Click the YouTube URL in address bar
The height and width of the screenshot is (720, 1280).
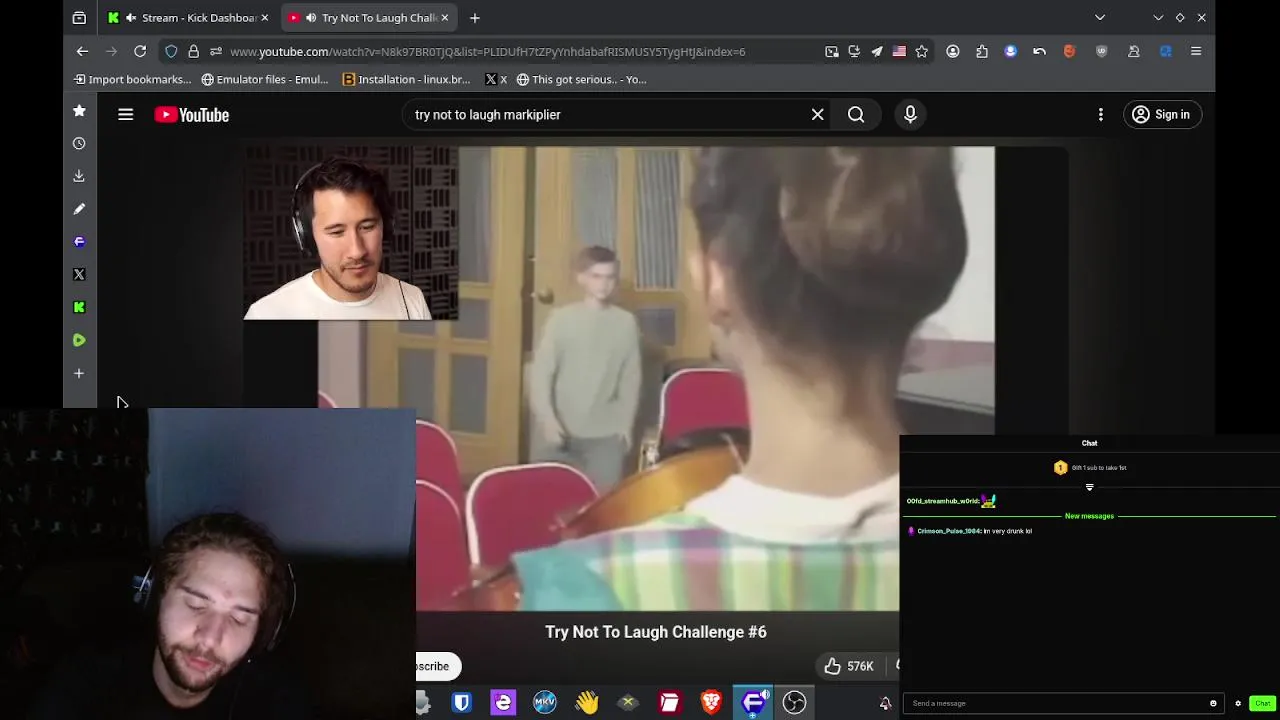[487, 52]
